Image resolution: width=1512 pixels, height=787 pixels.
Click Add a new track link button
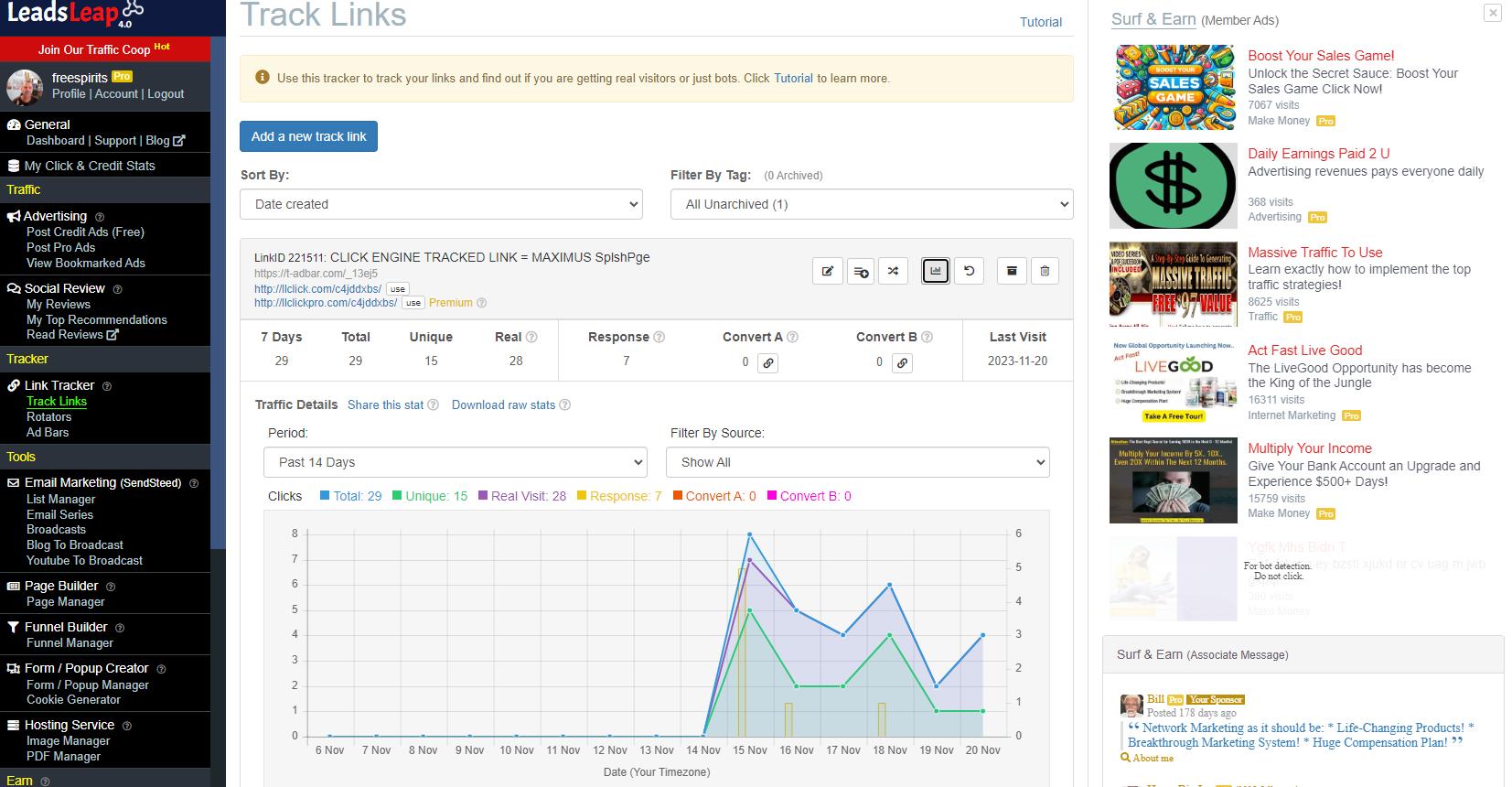308,136
